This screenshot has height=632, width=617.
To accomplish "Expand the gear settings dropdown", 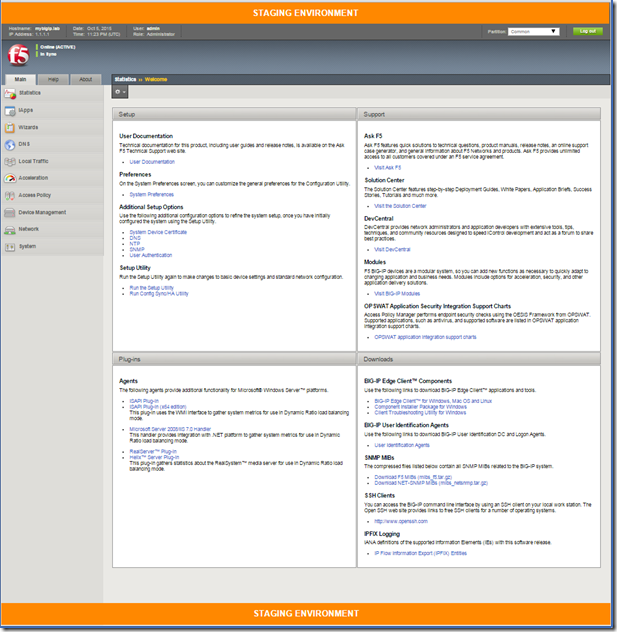I will point(120,92).
